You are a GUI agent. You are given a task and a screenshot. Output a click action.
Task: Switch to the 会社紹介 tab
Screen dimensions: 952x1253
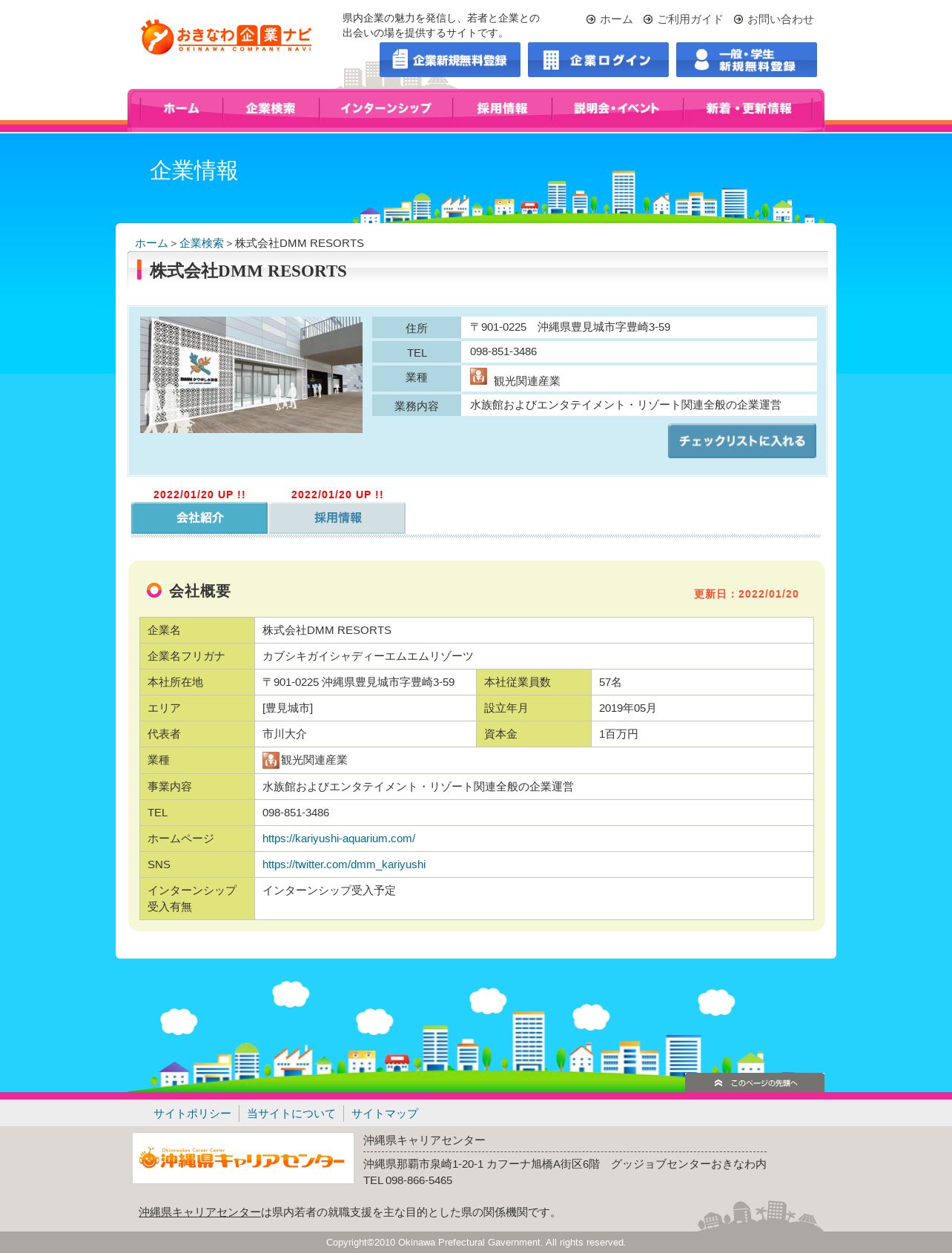pos(199,518)
